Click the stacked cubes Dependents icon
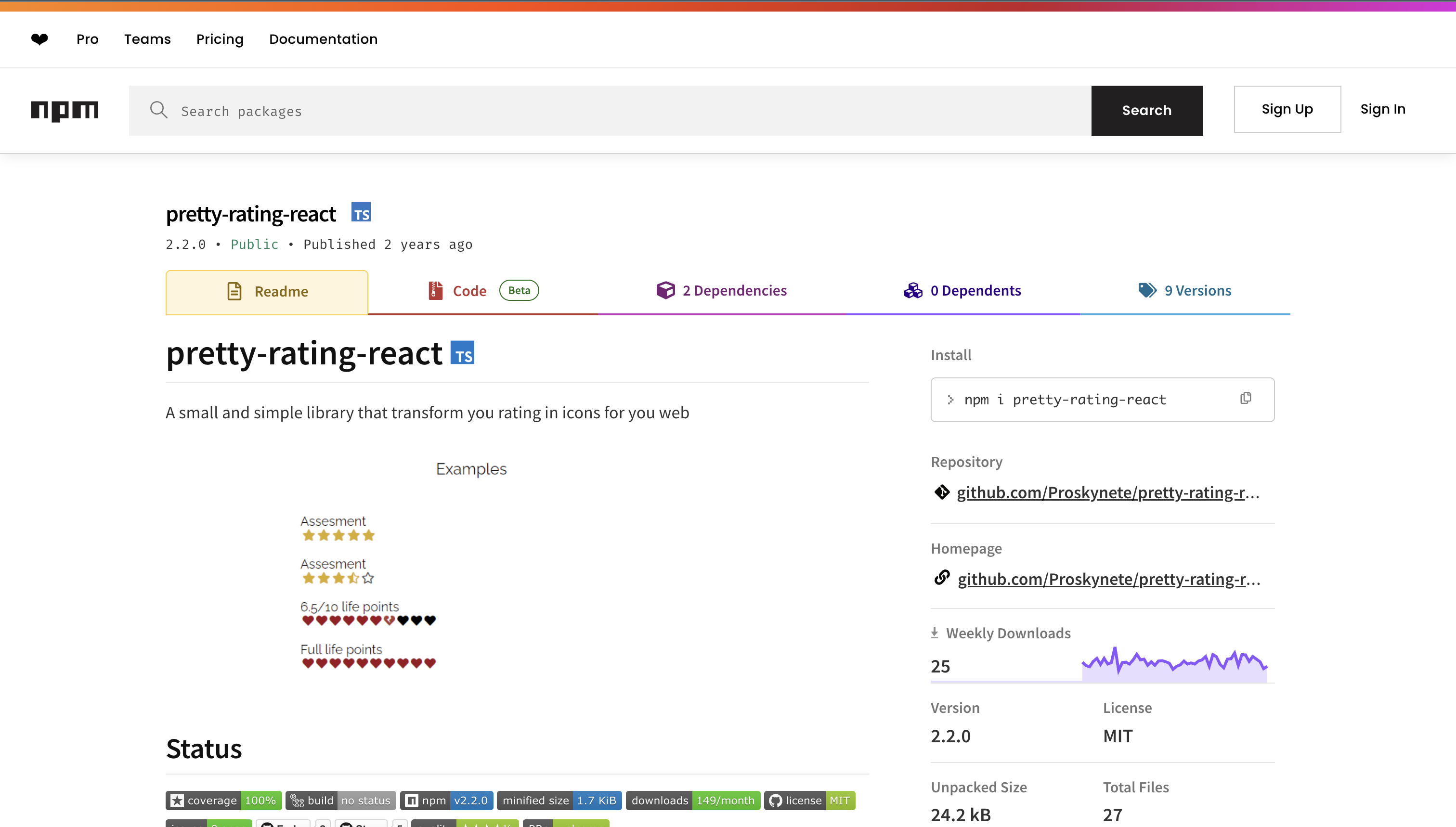Viewport: 1456px width, 827px height. click(913, 290)
